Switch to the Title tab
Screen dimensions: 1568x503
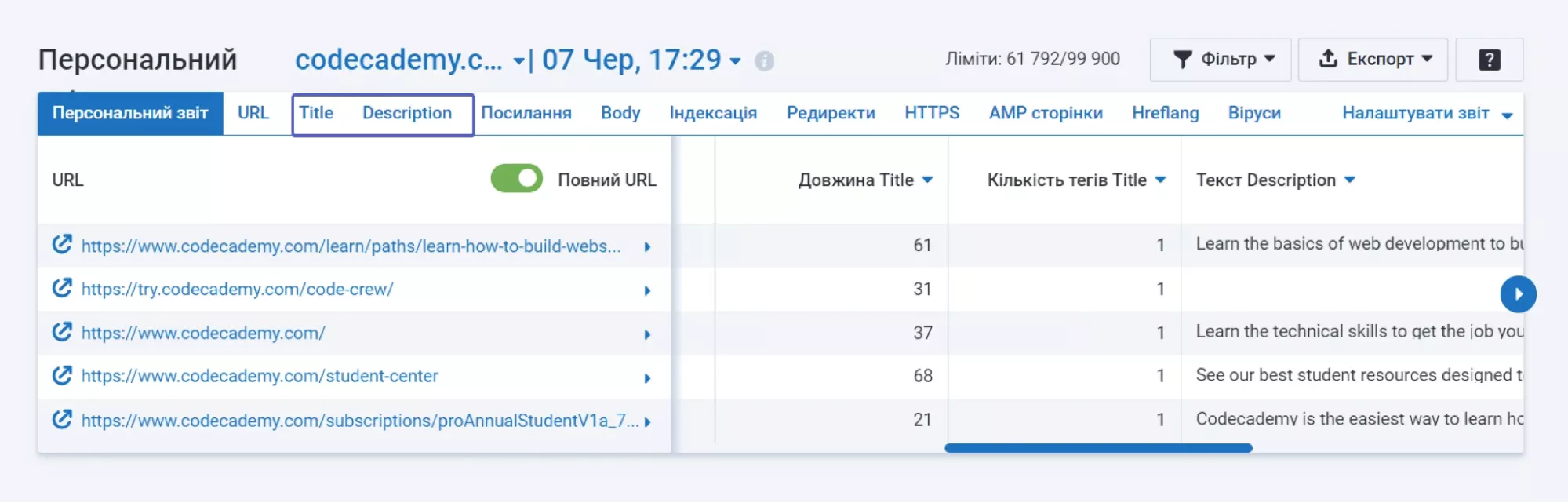click(x=316, y=113)
